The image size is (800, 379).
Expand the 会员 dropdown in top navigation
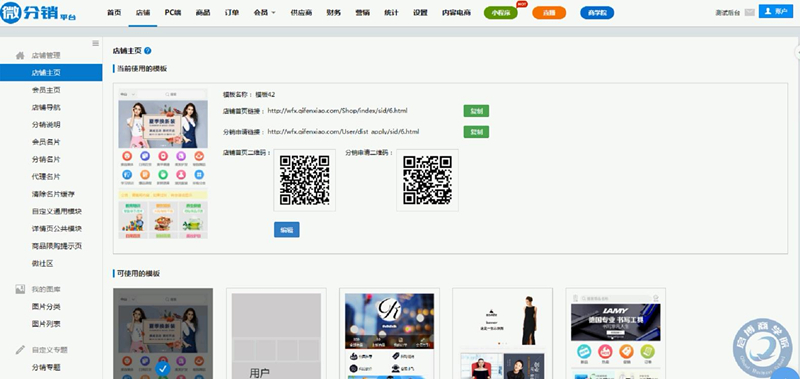tap(264, 13)
